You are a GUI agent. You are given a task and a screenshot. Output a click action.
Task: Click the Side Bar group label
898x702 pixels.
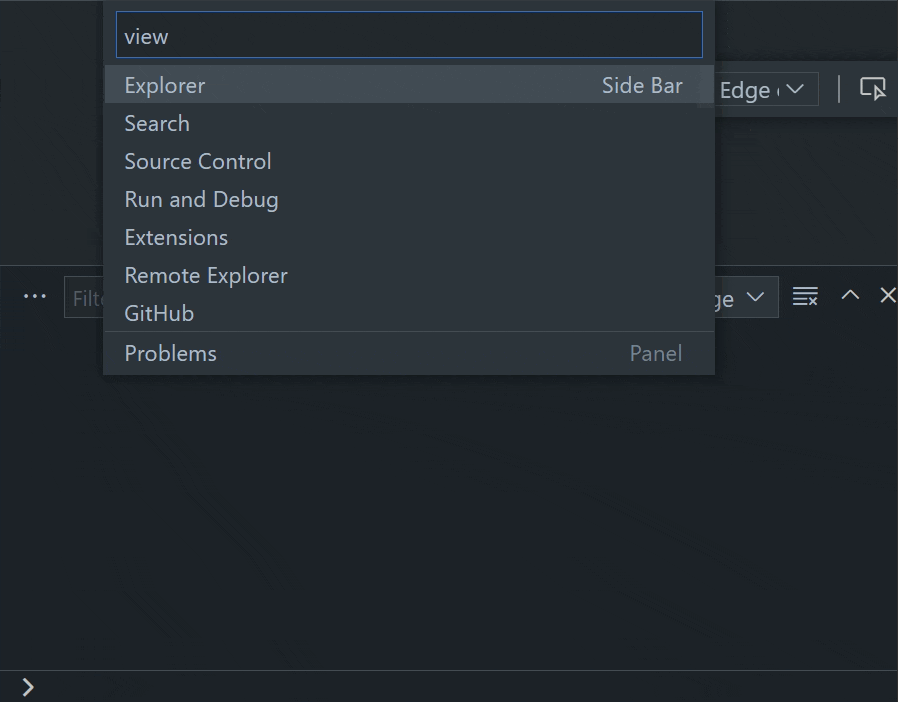coord(642,85)
